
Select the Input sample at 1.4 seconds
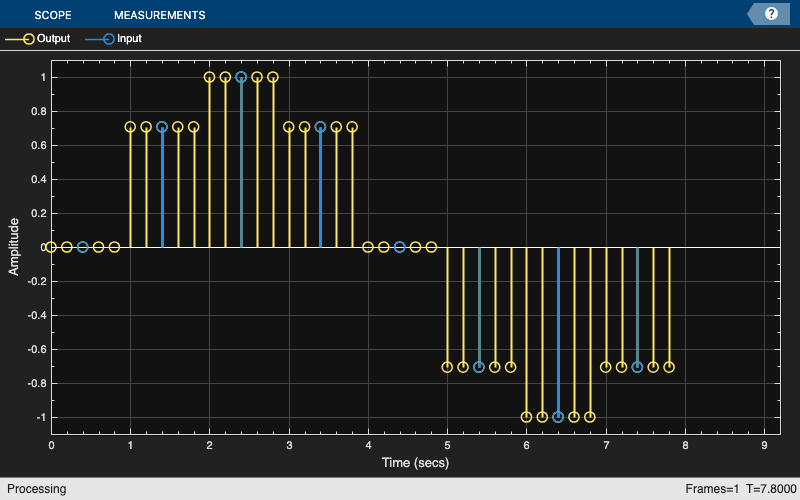tap(162, 127)
